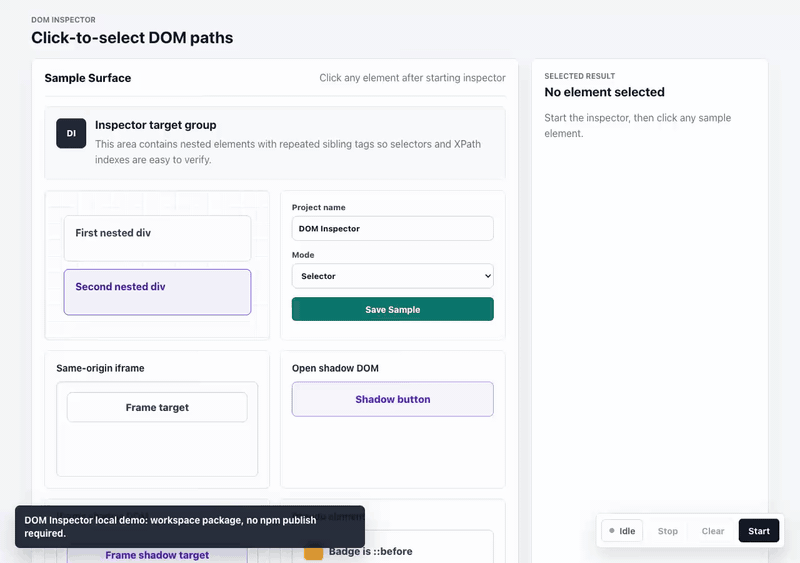Click the Same-origin iframe label
This screenshot has height=563, width=800.
coord(100,368)
